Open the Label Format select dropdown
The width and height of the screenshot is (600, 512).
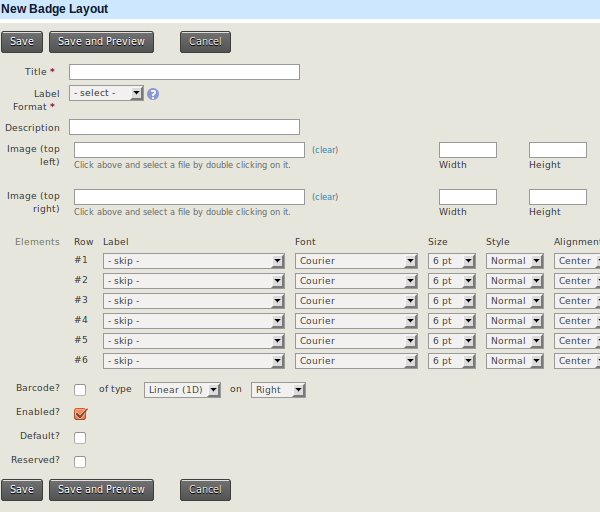[x=107, y=93]
